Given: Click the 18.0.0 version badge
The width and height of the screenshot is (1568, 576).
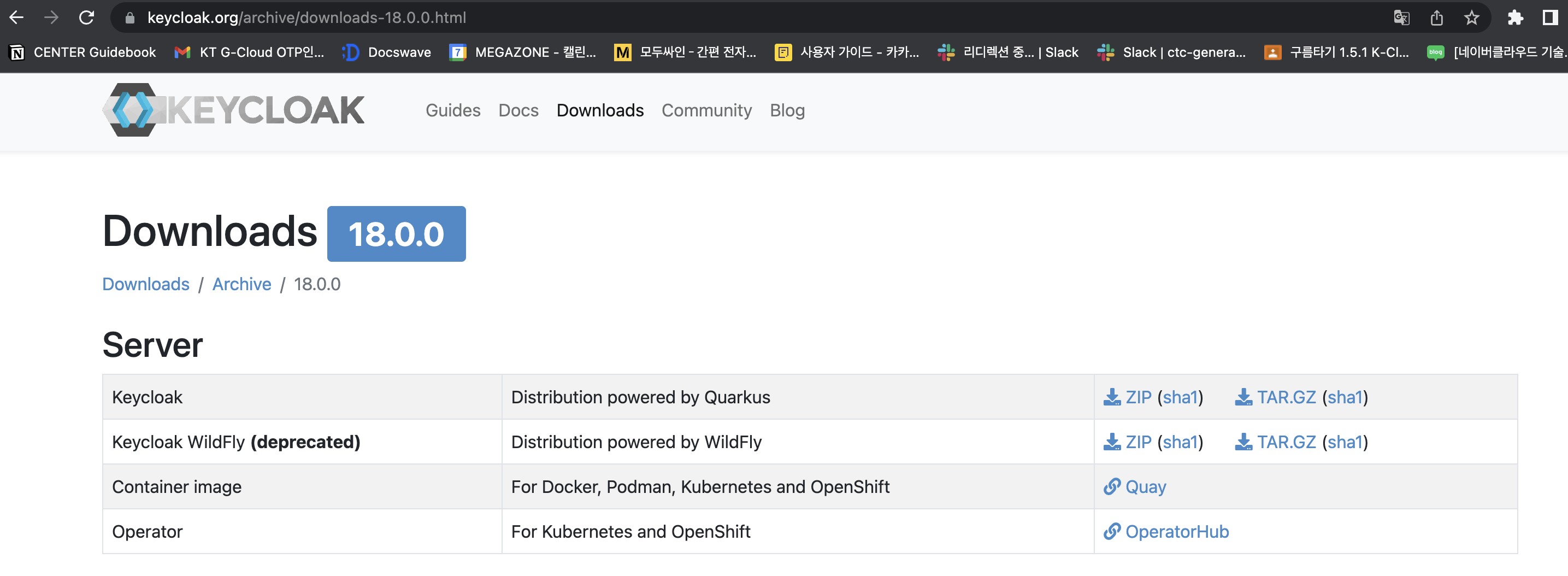Looking at the screenshot, I should 396,234.
